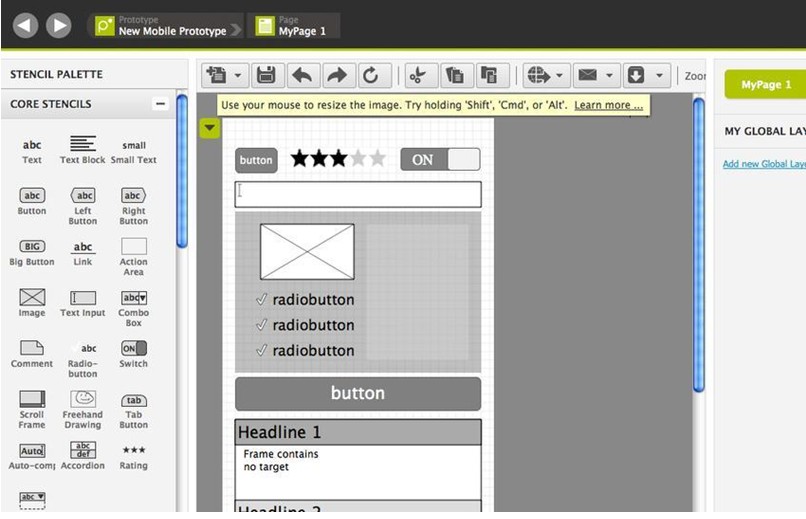This screenshot has height=519, width=806.
Task: Choose the Scroll Frame stencil
Action: click(x=32, y=404)
